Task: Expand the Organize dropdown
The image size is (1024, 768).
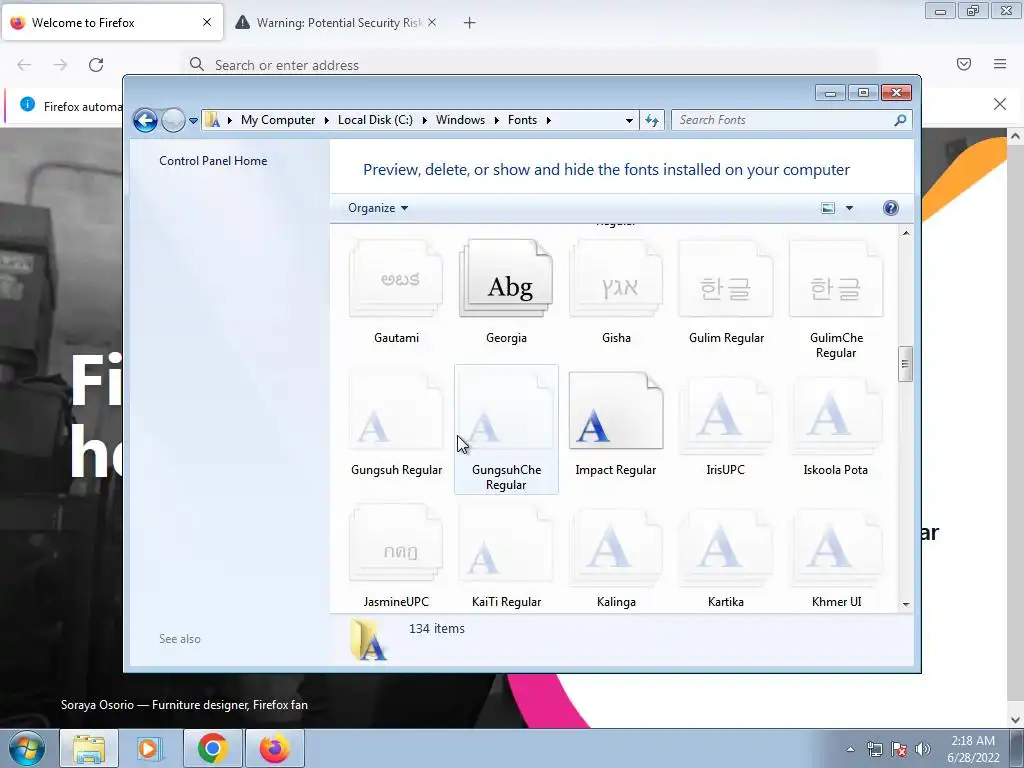Action: (x=377, y=208)
